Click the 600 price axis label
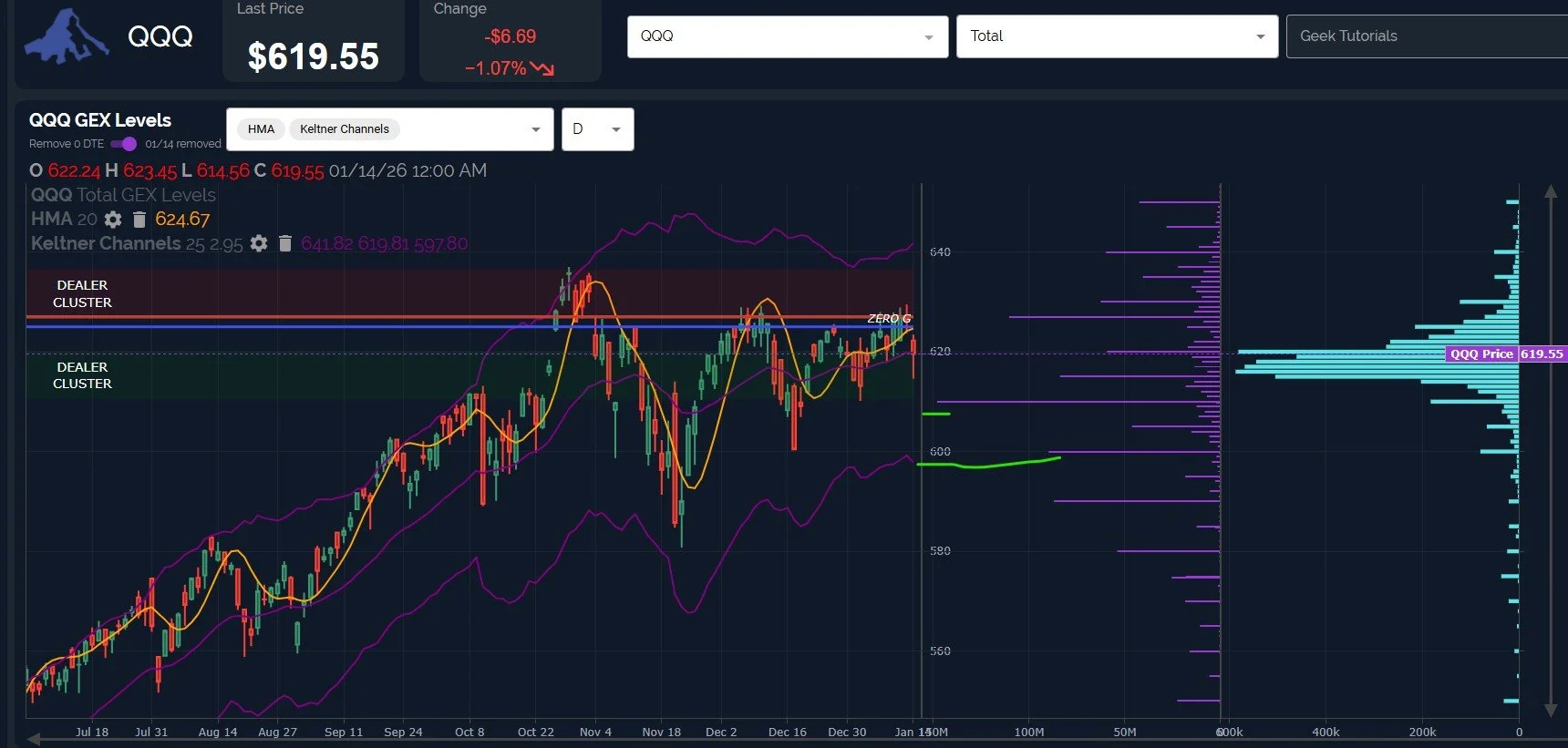 point(940,451)
